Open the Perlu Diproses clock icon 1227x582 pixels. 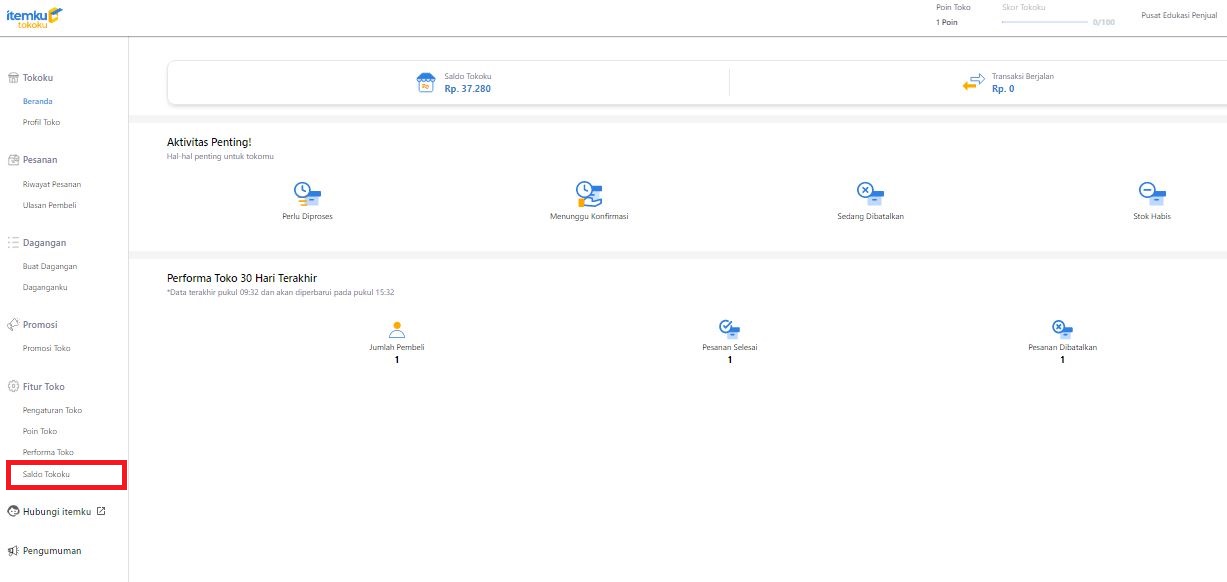point(307,193)
